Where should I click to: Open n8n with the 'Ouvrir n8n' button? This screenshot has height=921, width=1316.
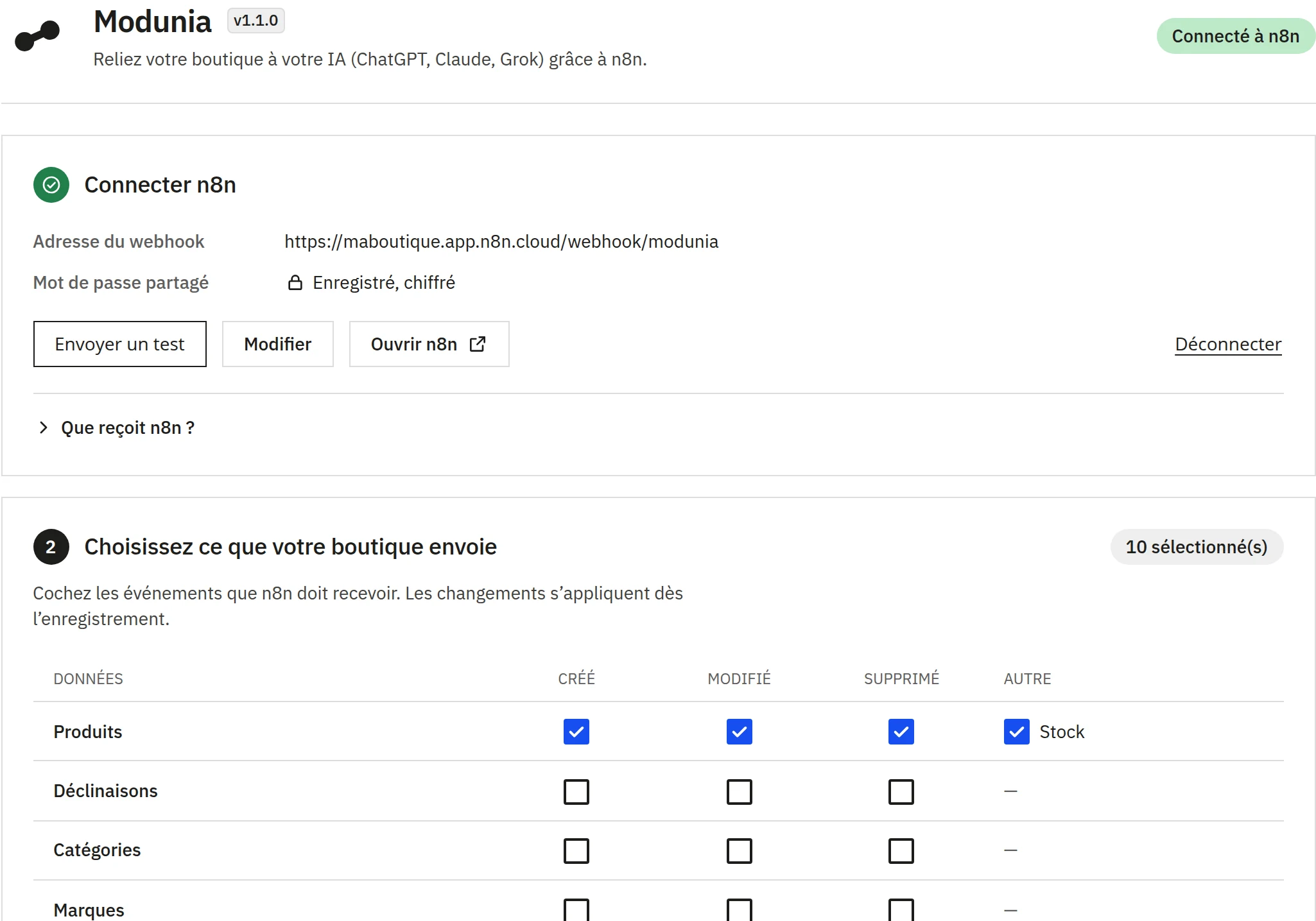click(x=429, y=344)
